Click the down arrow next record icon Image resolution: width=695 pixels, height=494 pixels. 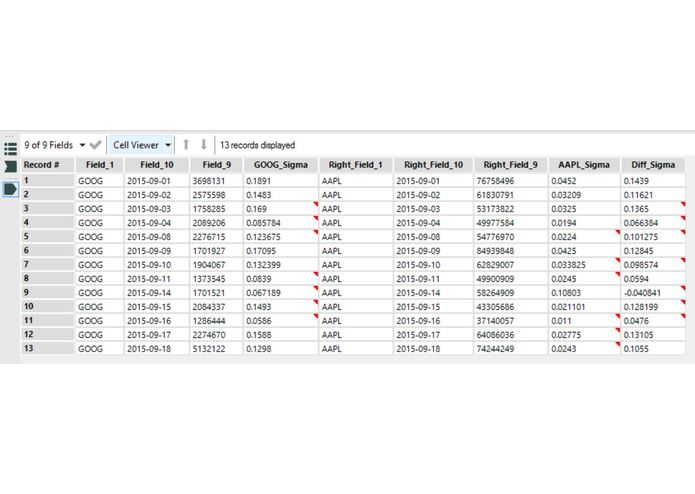click(x=203, y=145)
